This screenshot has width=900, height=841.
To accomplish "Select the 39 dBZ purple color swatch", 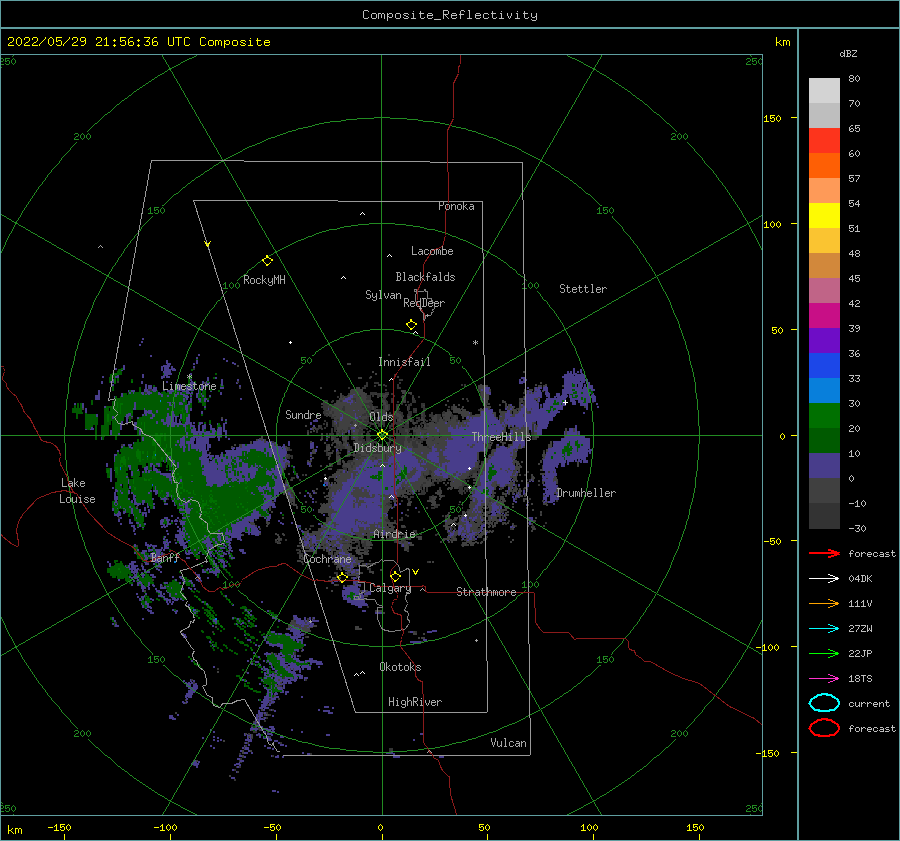I will point(824,340).
